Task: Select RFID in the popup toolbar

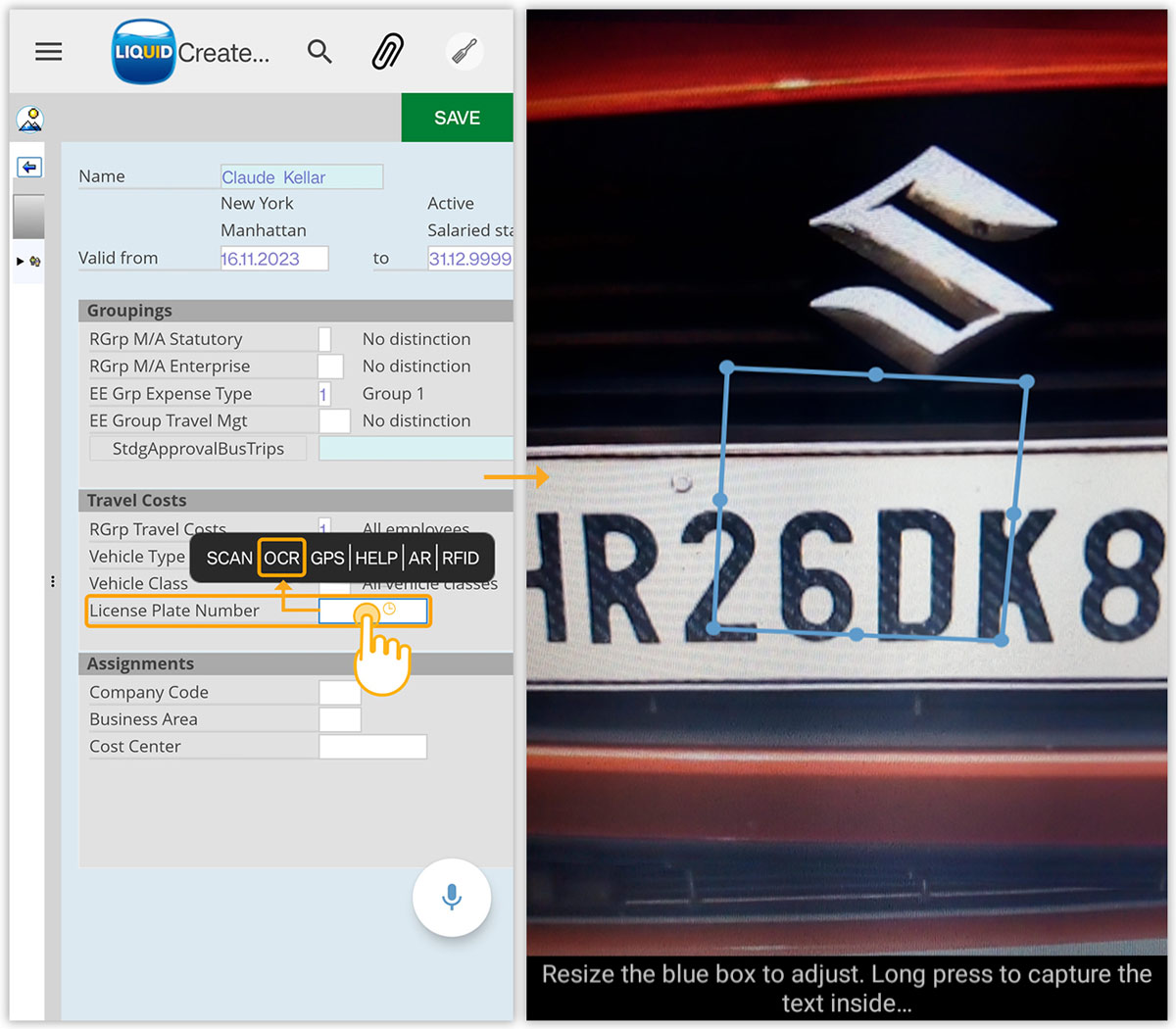Action: click(461, 558)
